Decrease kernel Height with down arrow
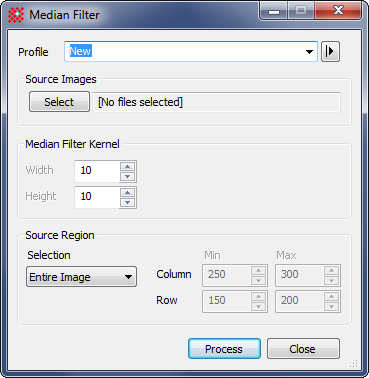Image resolution: width=369 pixels, height=378 pixels. tap(128, 202)
